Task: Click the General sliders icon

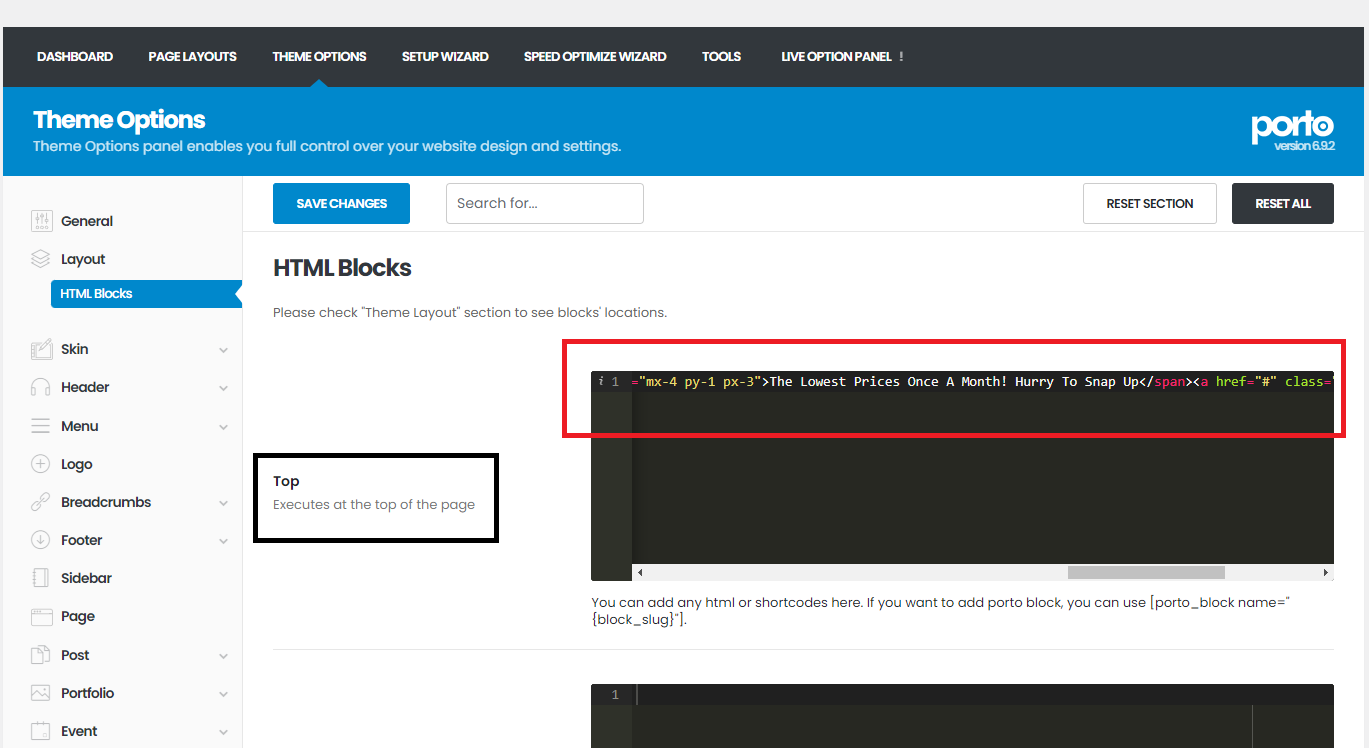Action: (x=41, y=220)
